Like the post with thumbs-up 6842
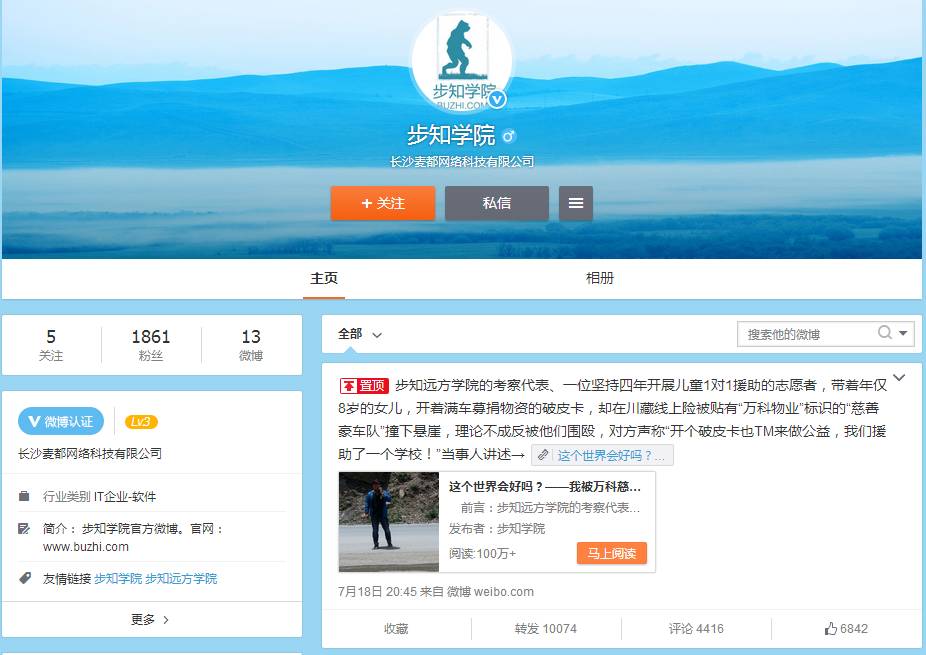926x655 pixels. [x=846, y=629]
